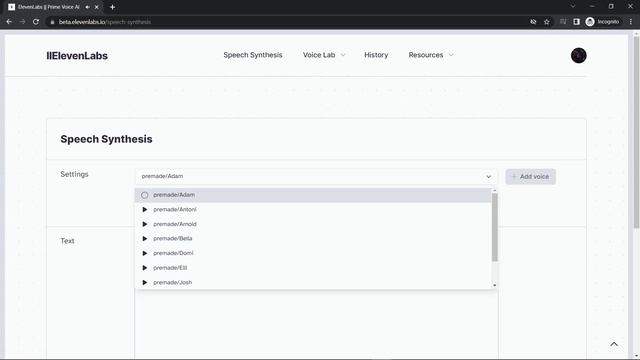Choose premade/Arnold voice option
640x360 pixels.
313,224
